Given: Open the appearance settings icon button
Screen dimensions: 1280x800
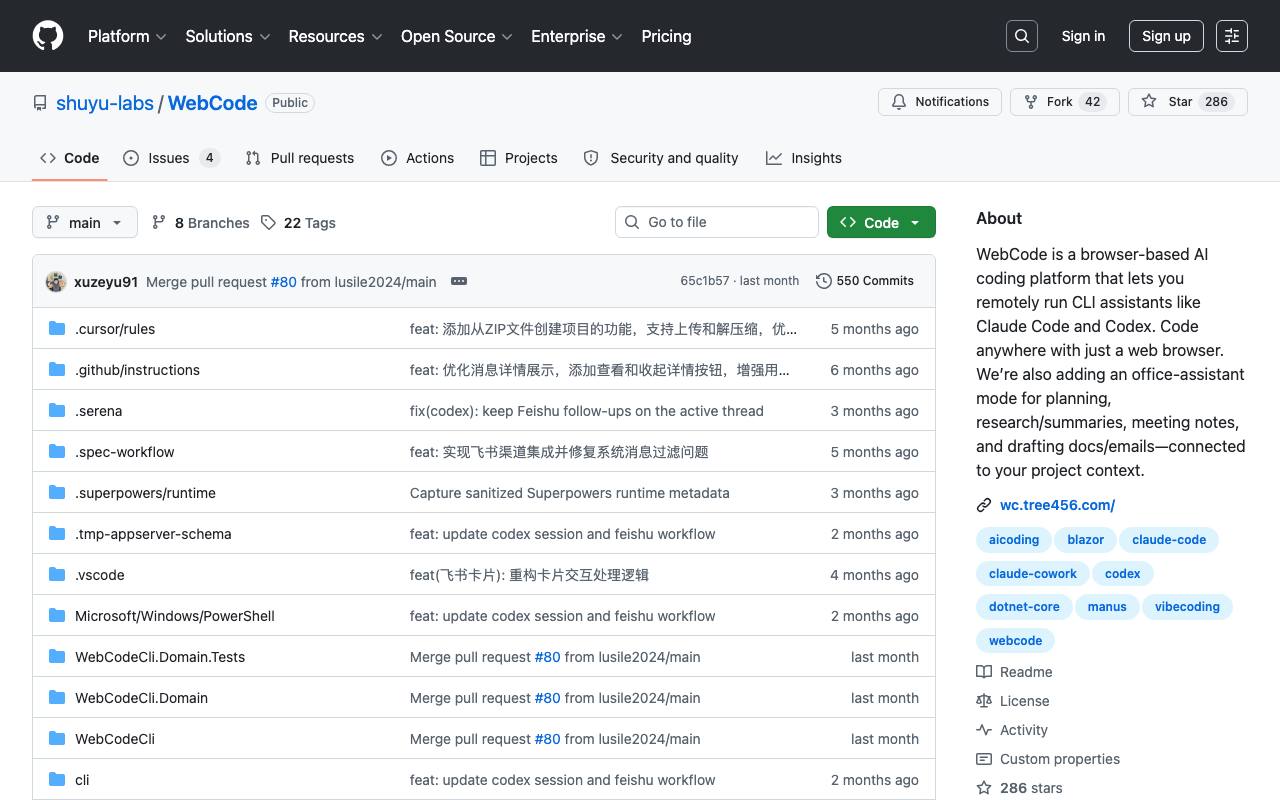Looking at the screenshot, I should (x=1232, y=36).
